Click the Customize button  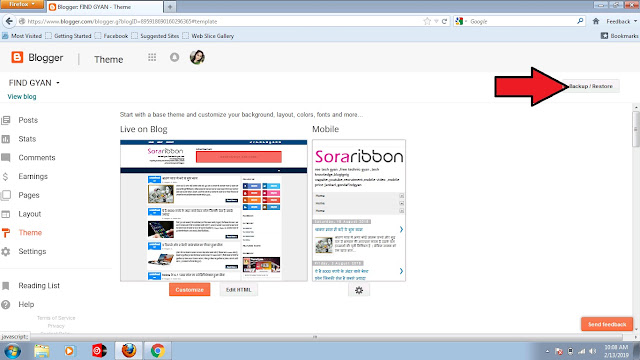pyautogui.click(x=189, y=290)
